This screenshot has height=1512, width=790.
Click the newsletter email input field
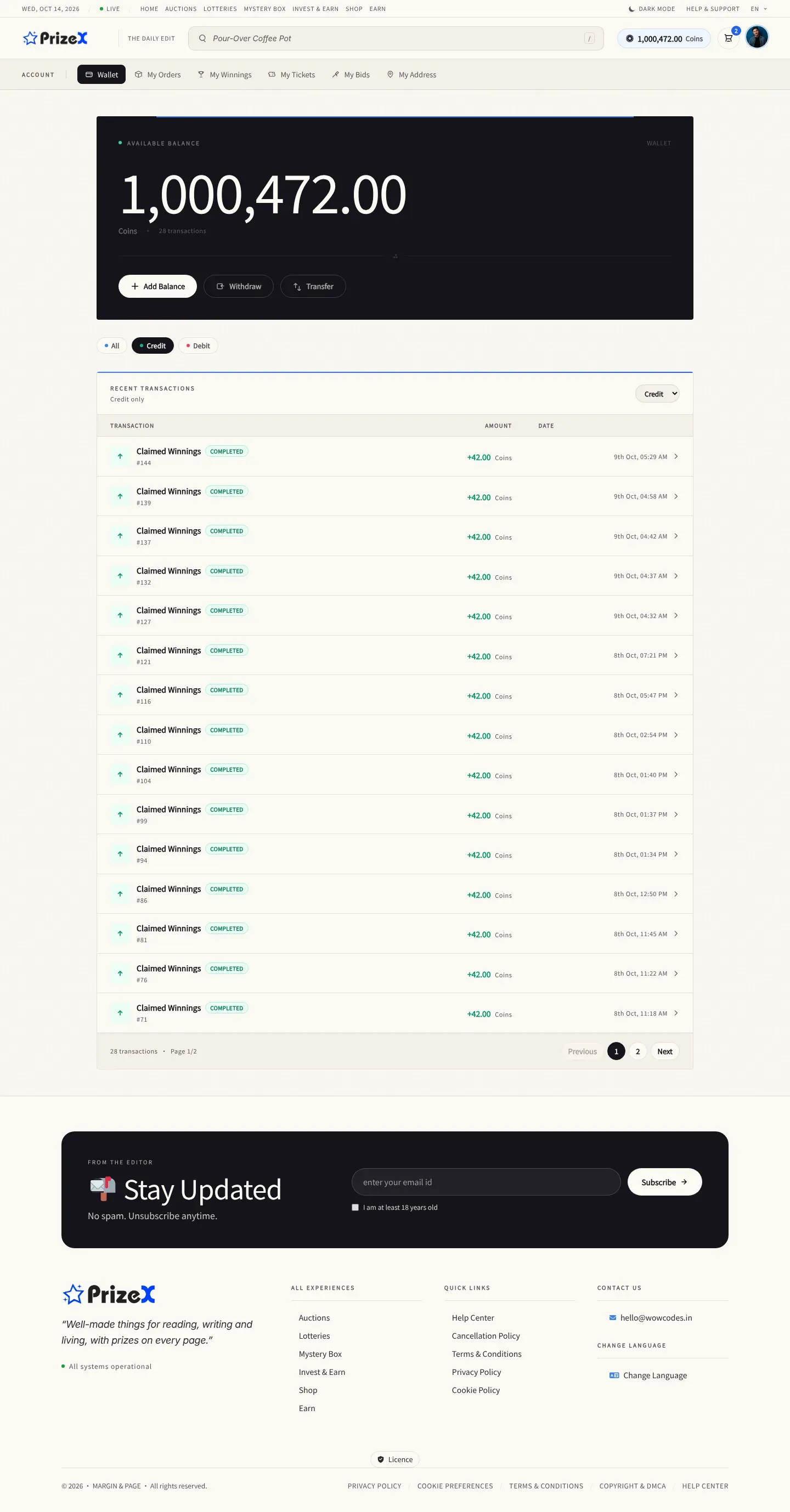[486, 1182]
